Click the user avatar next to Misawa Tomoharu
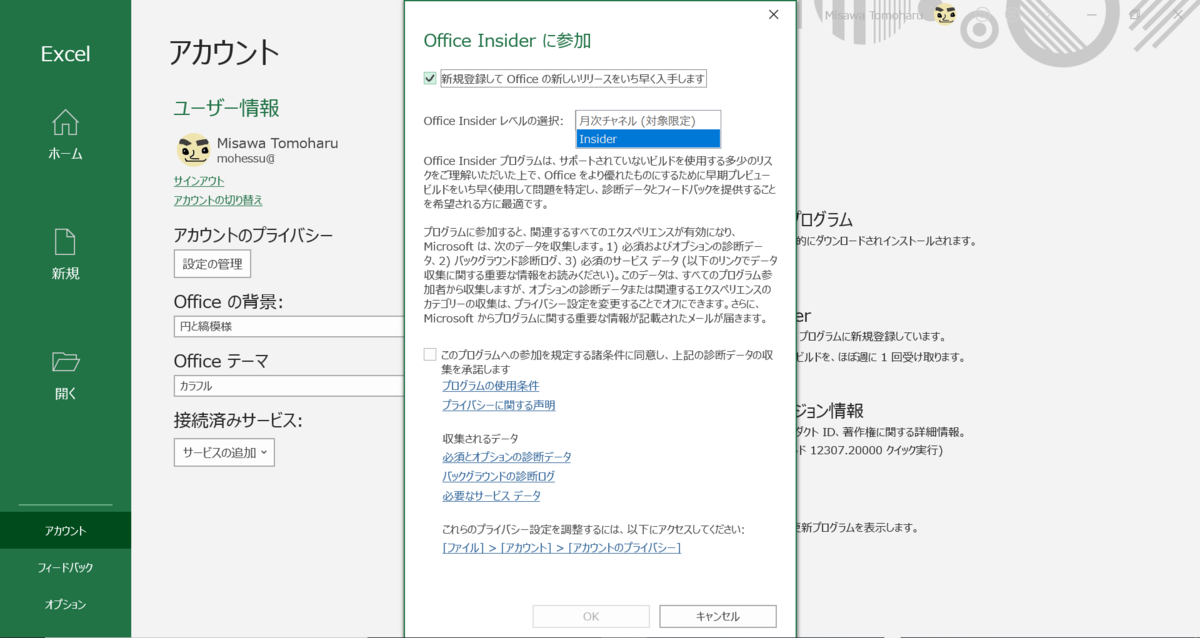The width and height of the screenshot is (1200, 638). point(193,149)
